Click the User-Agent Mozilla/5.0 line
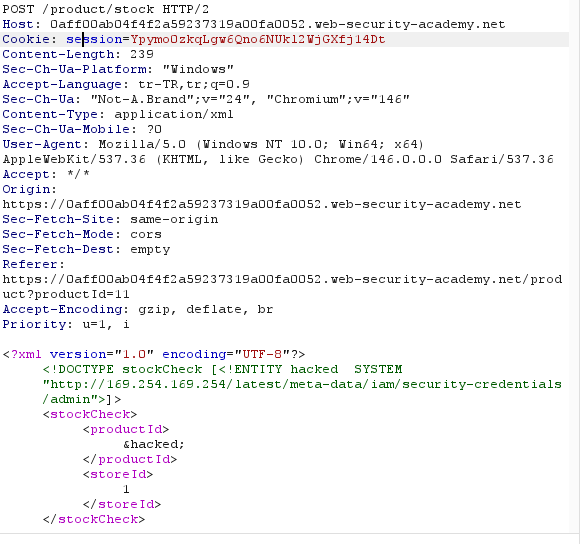This screenshot has height=544, width=580. (x=213, y=144)
